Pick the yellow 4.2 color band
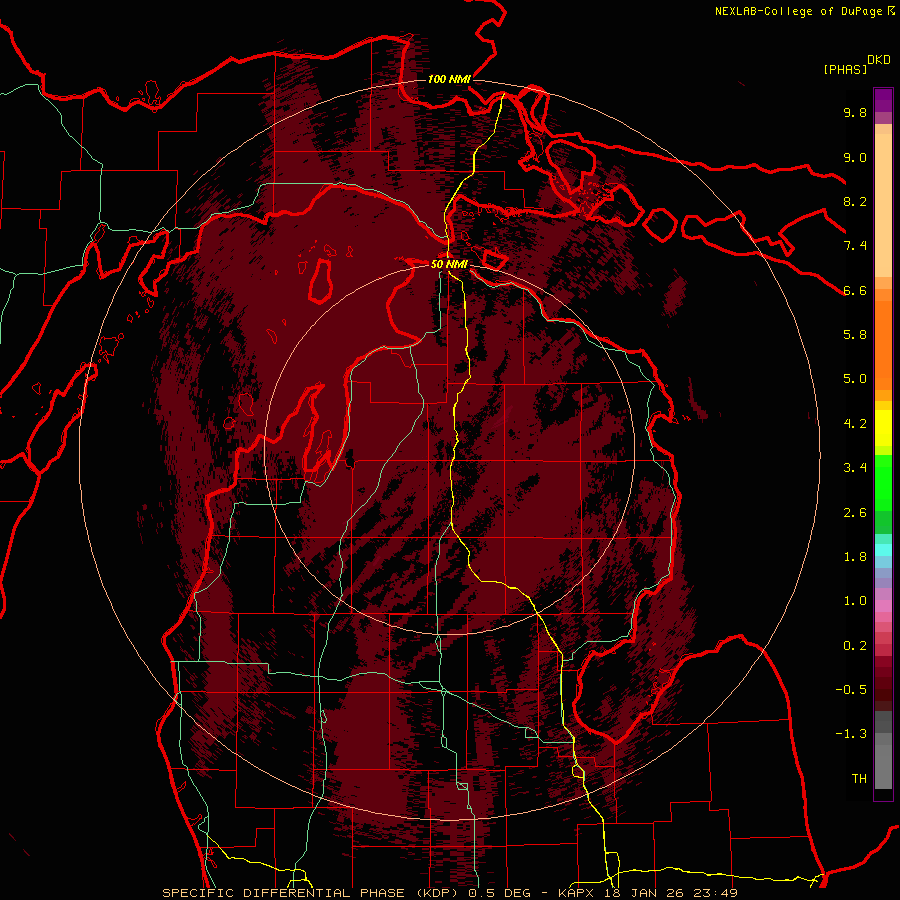This screenshot has height=900, width=900. [883, 428]
